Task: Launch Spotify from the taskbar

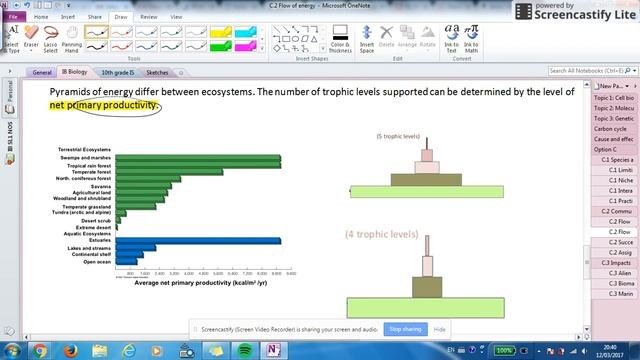Action: pos(244,351)
